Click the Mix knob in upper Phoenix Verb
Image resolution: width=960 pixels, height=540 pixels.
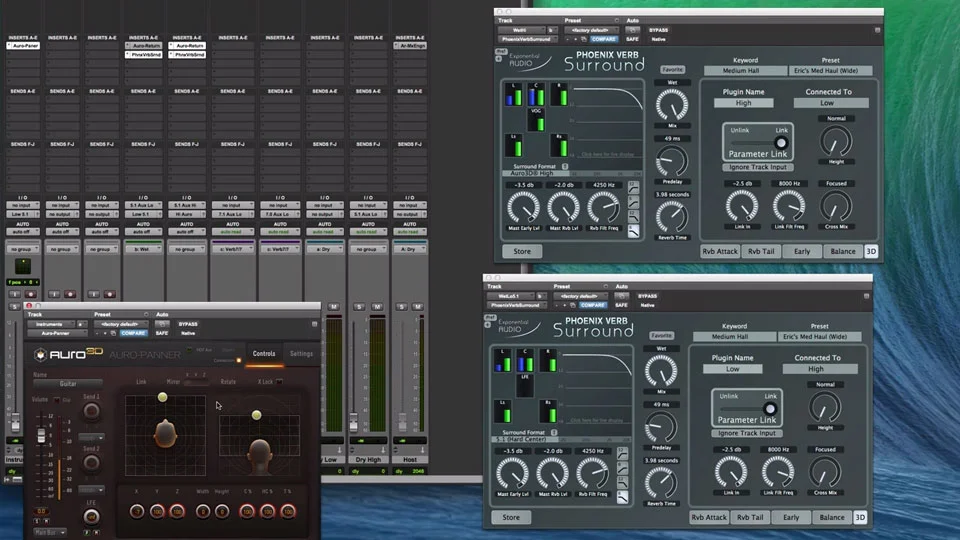[x=672, y=105]
